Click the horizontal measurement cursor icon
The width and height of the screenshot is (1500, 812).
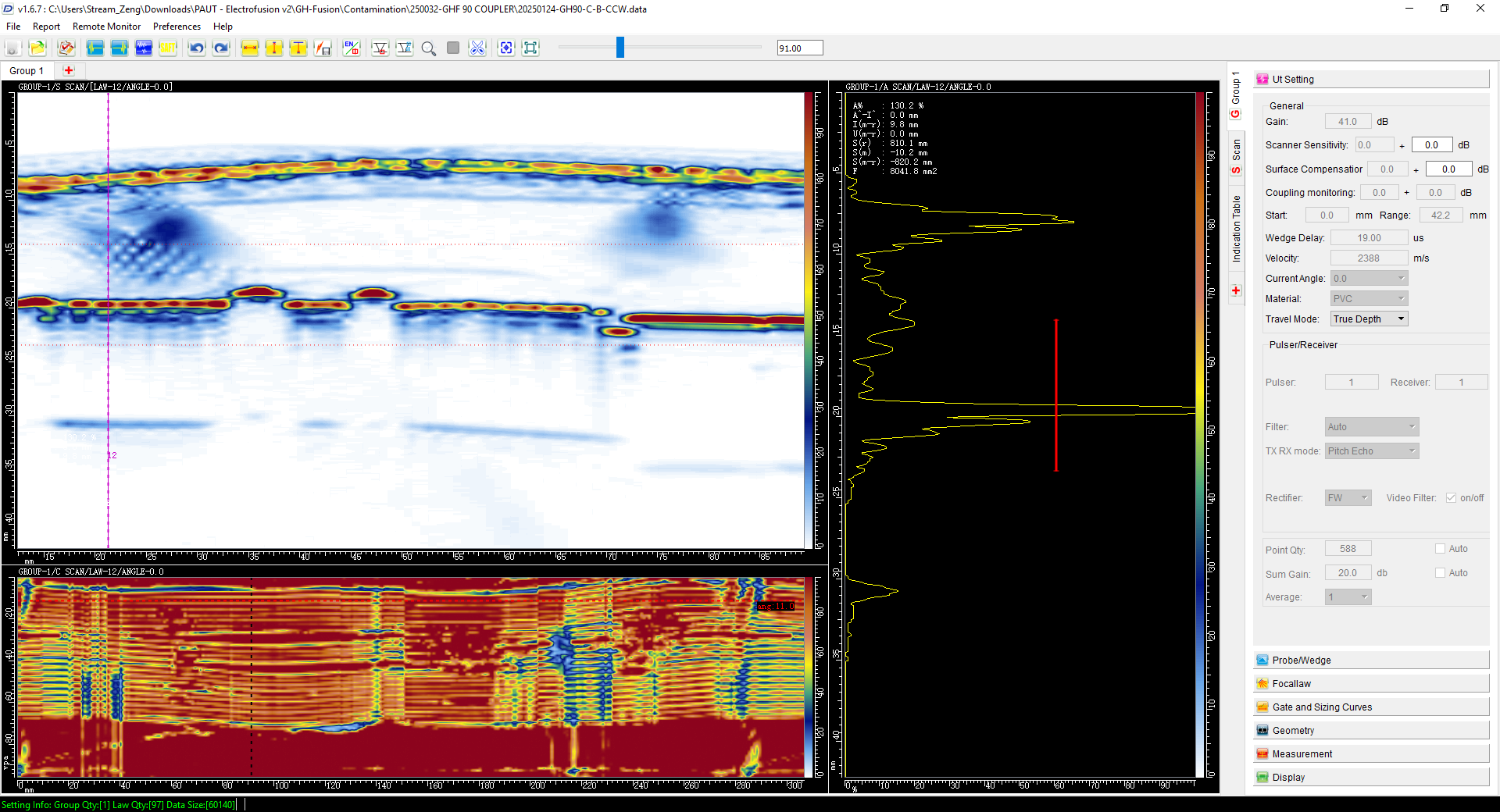(250, 48)
